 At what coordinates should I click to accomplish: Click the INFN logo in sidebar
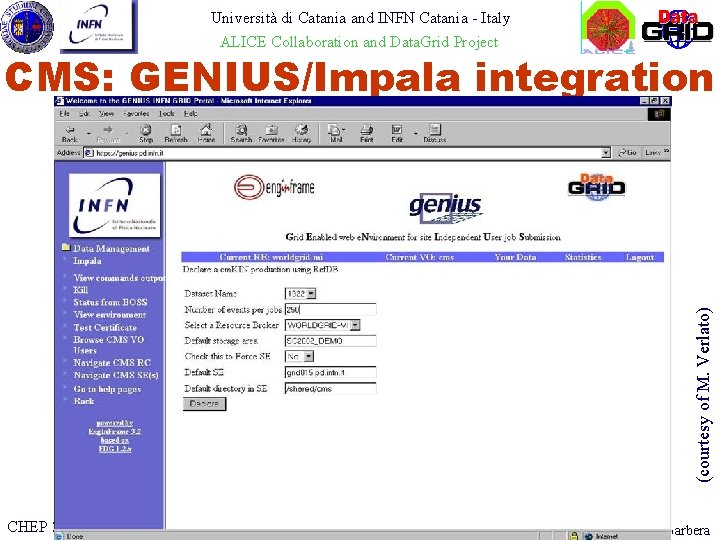(114, 205)
